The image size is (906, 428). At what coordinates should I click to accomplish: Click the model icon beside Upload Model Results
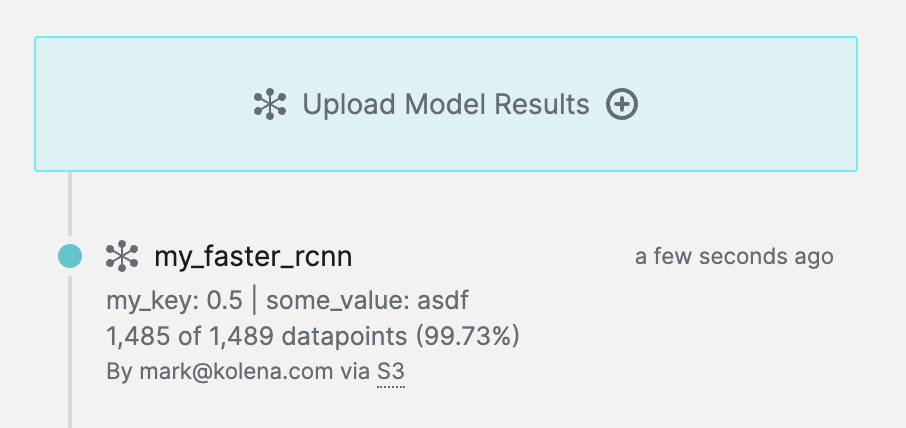click(270, 104)
